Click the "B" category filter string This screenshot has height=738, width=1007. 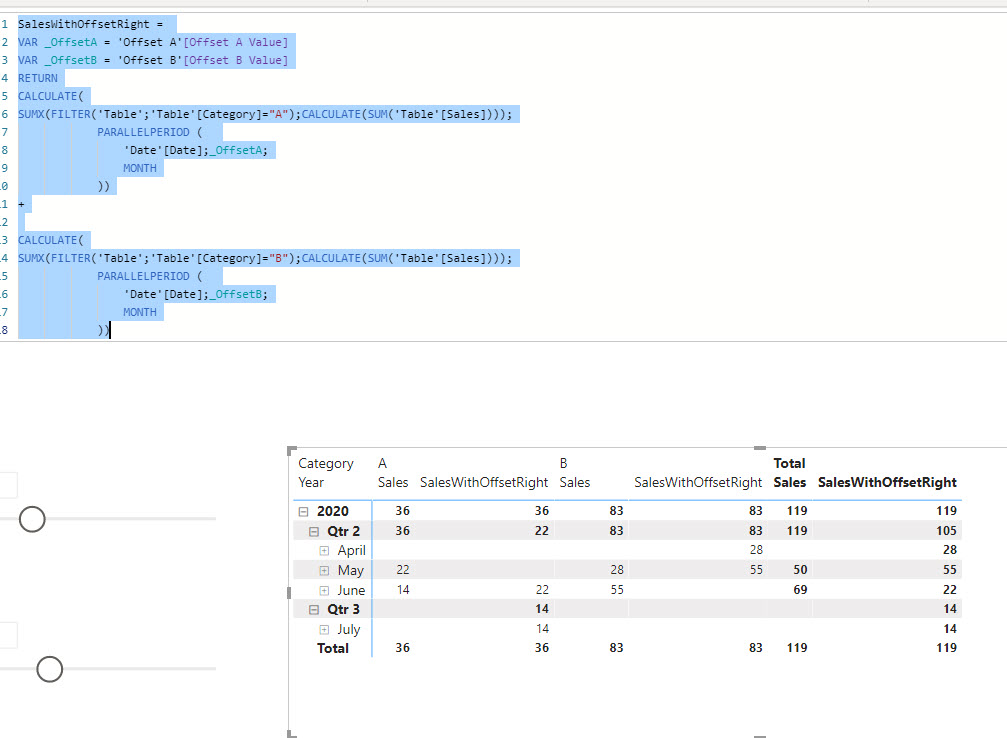pos(279,258)
